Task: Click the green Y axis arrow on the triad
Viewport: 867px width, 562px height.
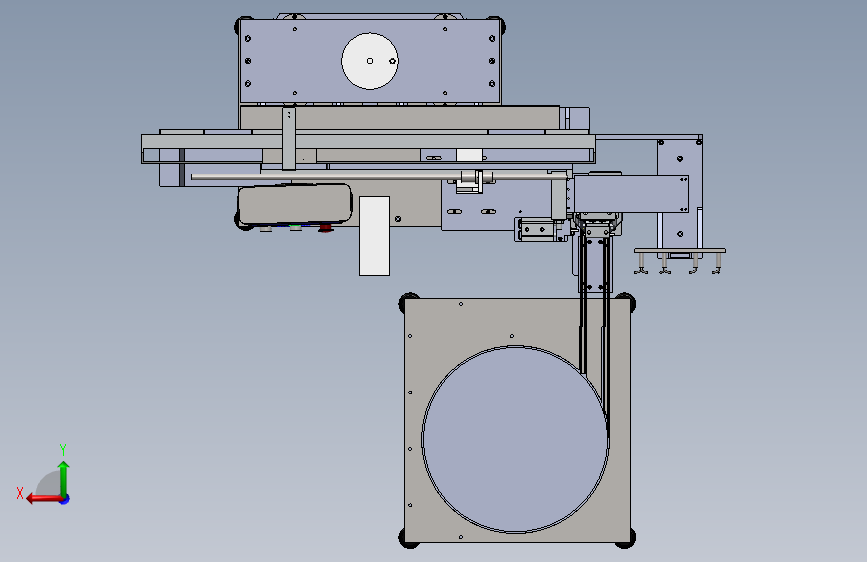Action: (64, 478)
